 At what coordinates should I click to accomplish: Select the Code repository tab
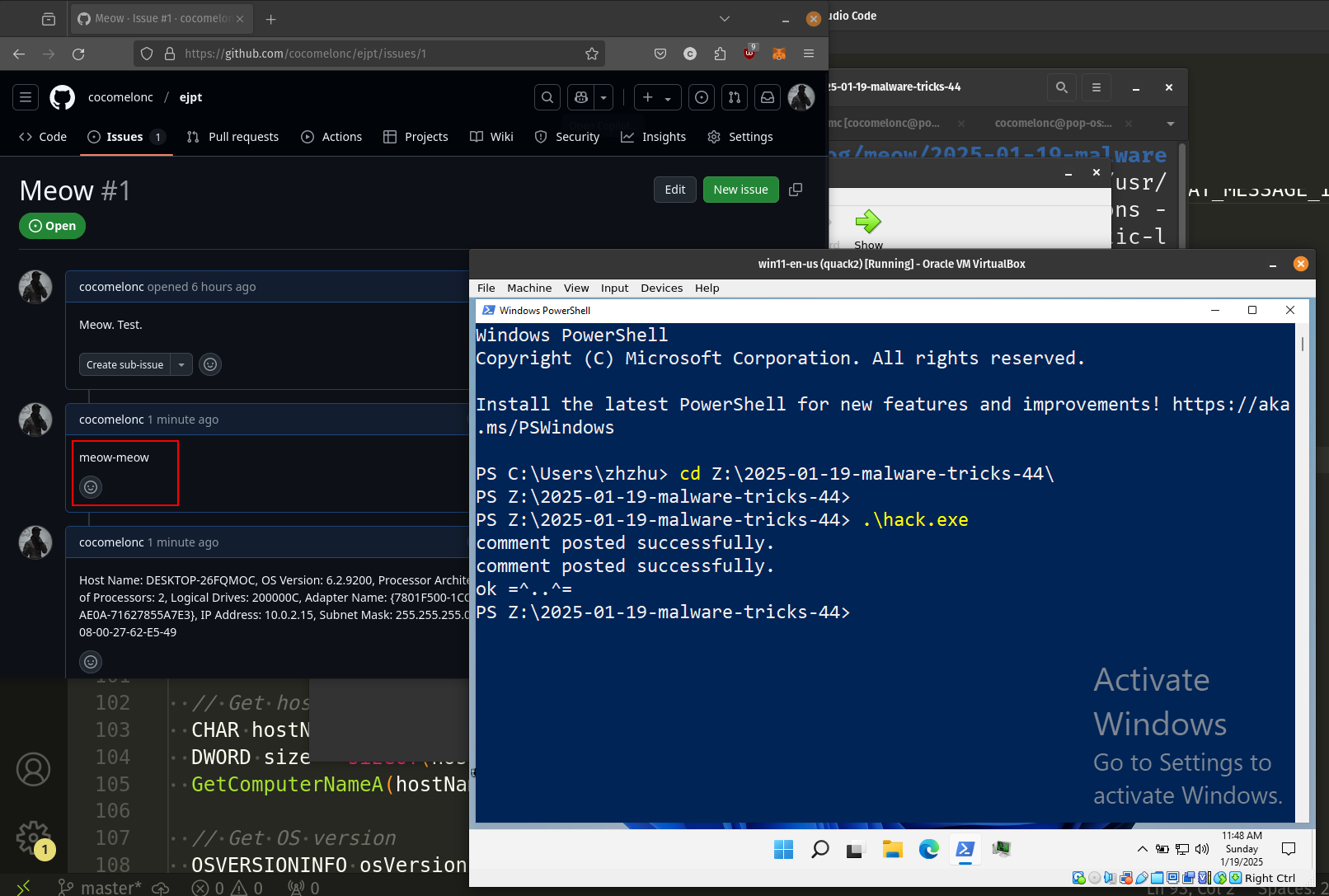point(43,137)
